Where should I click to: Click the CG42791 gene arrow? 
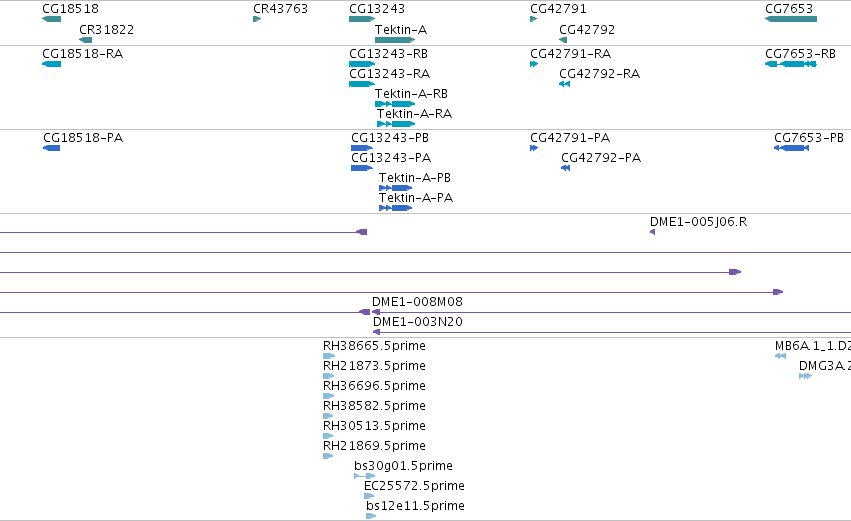[x=534, y=19]
